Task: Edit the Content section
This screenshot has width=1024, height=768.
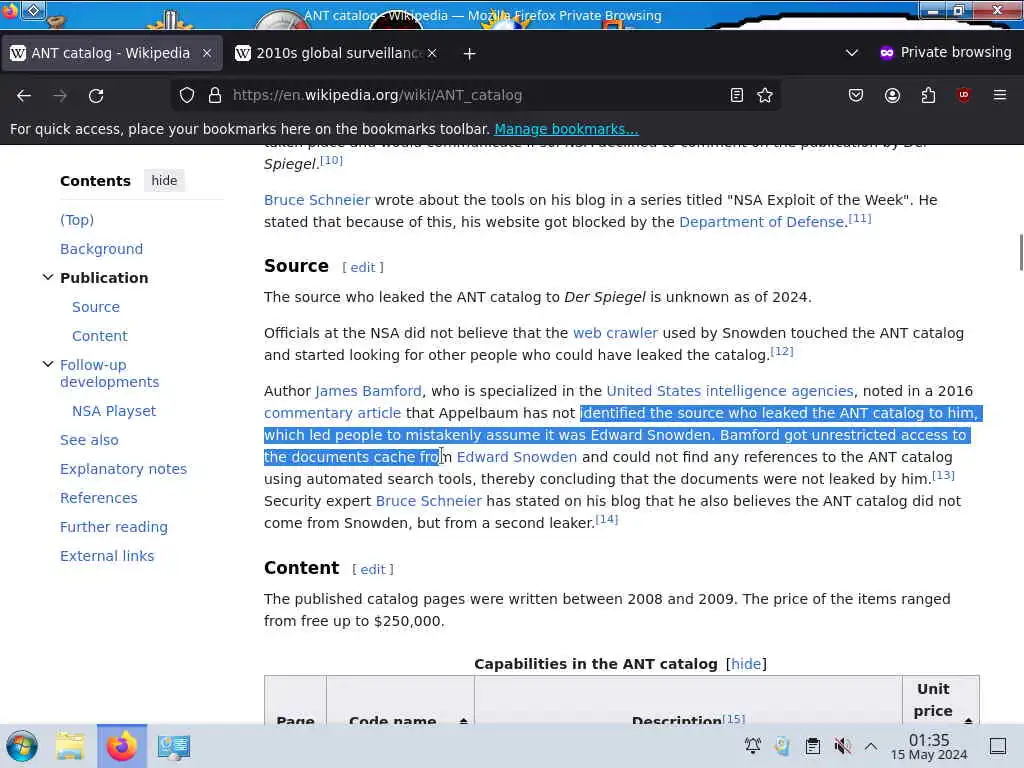Action: pyautogui.click(x=373, y=569)
